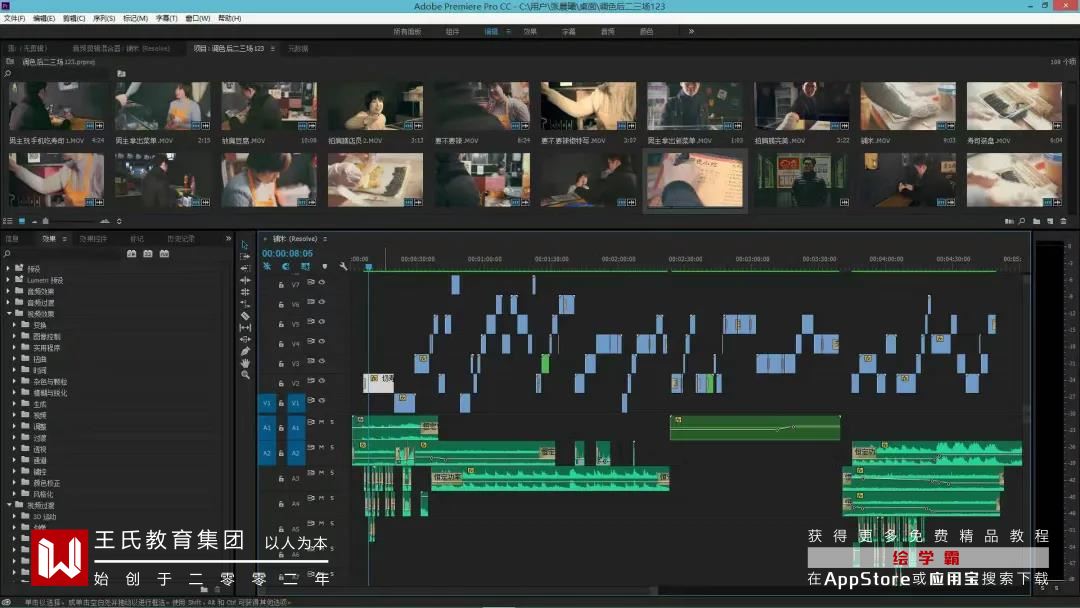Viewport: 1080px width, 608px height.
Task: Switch project panel to icon view
Action: tap(22, 221)
